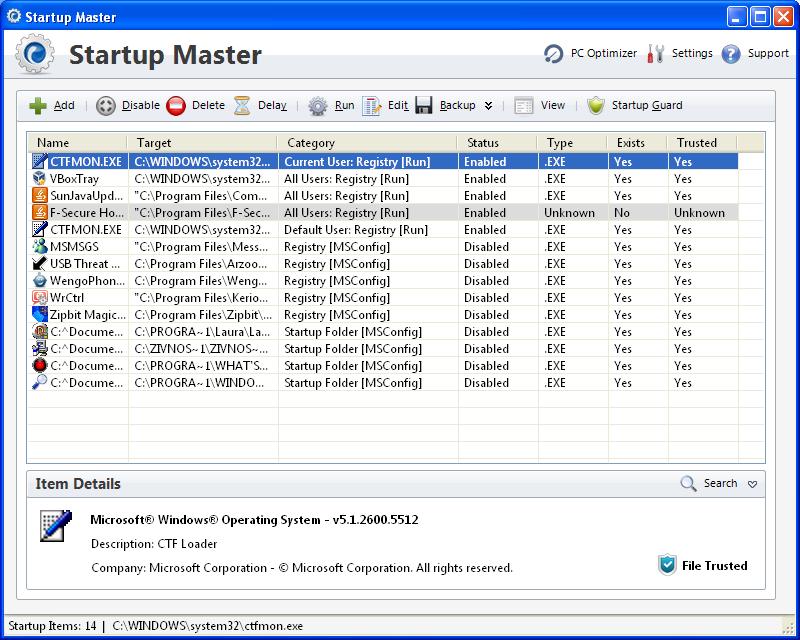Click the 'Description: CTF Loader' text

pos(154,544)
